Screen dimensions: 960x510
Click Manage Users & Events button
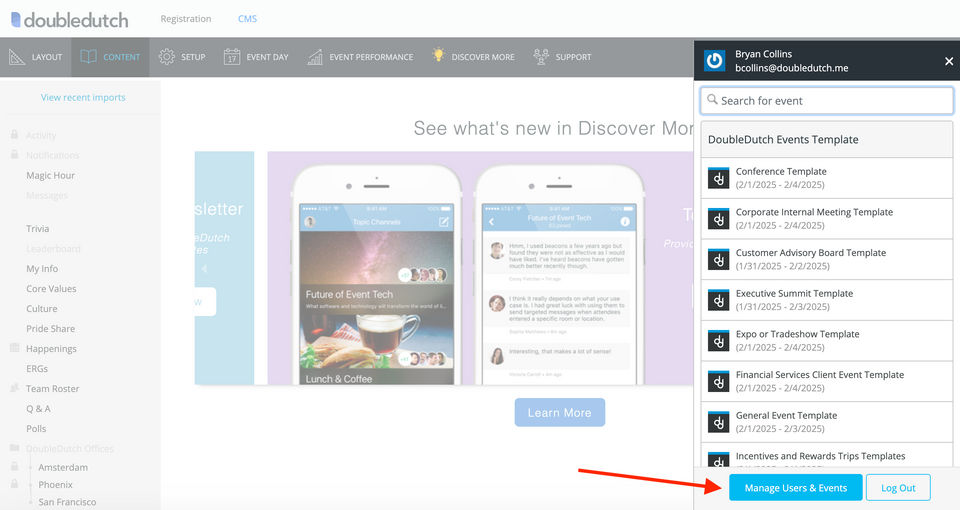(x=795, y=488)
